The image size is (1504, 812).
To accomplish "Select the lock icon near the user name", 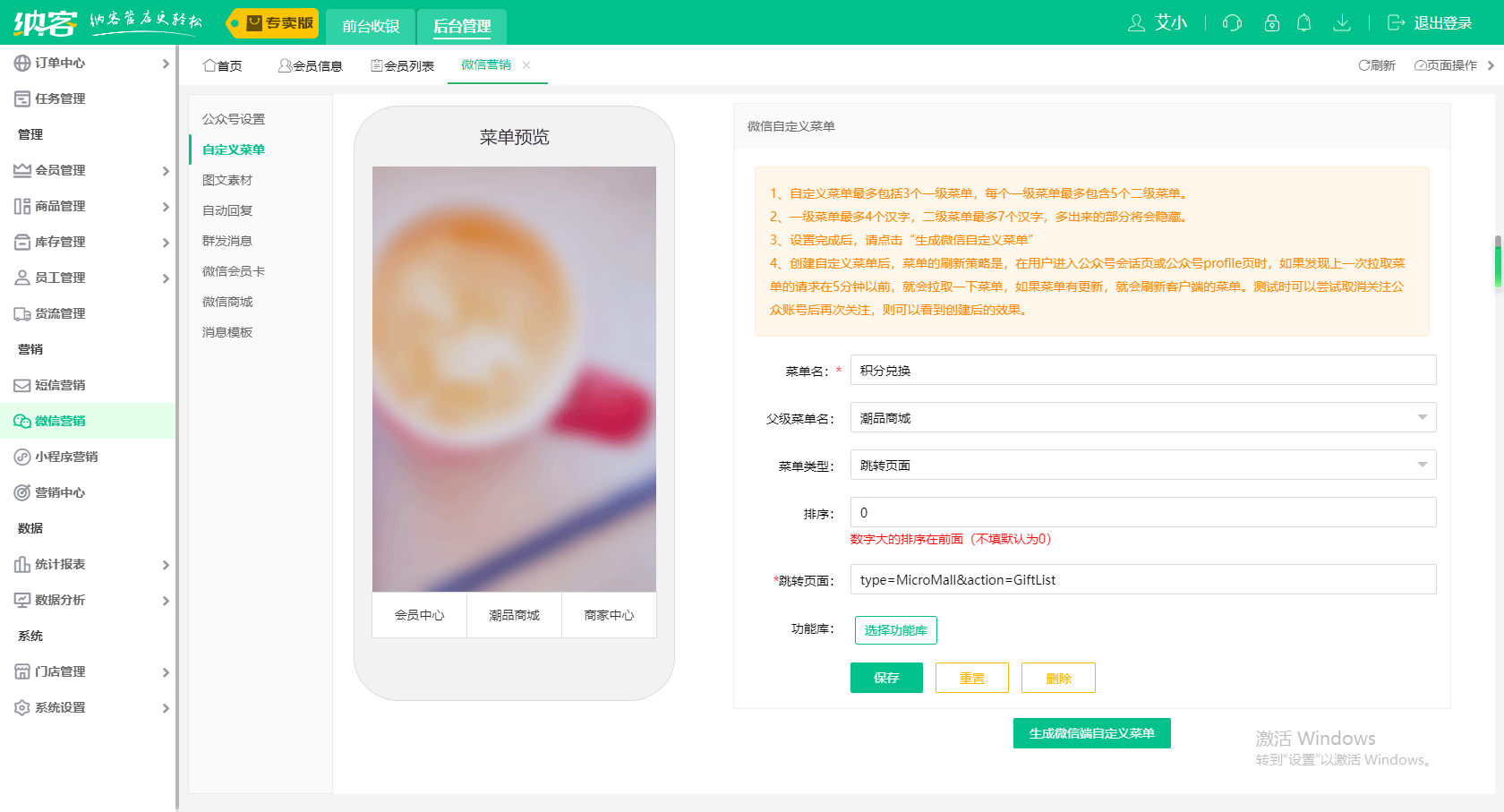I will [x=1271, y=23].
